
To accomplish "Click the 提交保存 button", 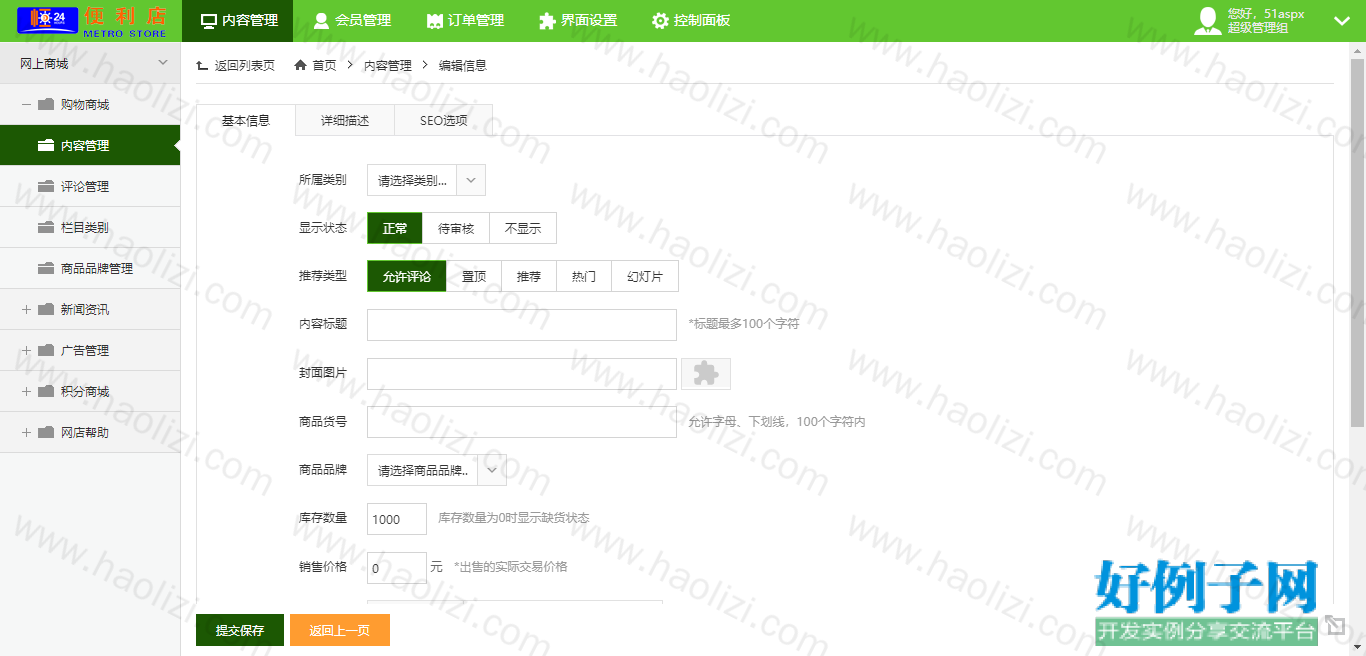I will (x=240, y=630).
